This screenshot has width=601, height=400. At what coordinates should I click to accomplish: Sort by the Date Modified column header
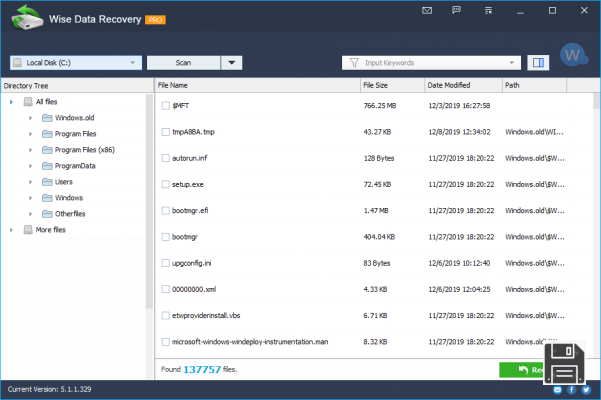(x=463, y=85)
